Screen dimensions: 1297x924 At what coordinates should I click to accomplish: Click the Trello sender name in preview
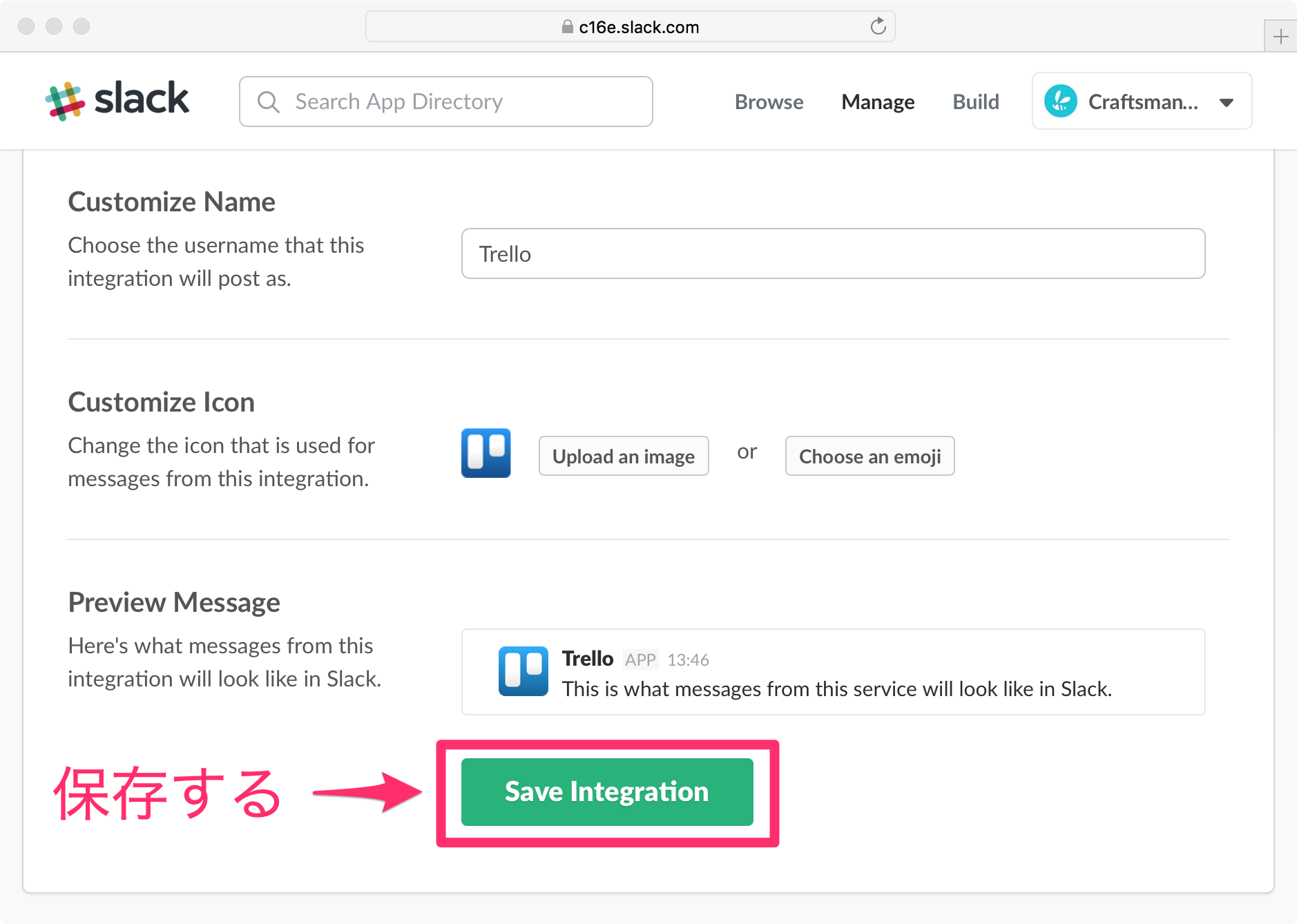click(x=588, y=659)
